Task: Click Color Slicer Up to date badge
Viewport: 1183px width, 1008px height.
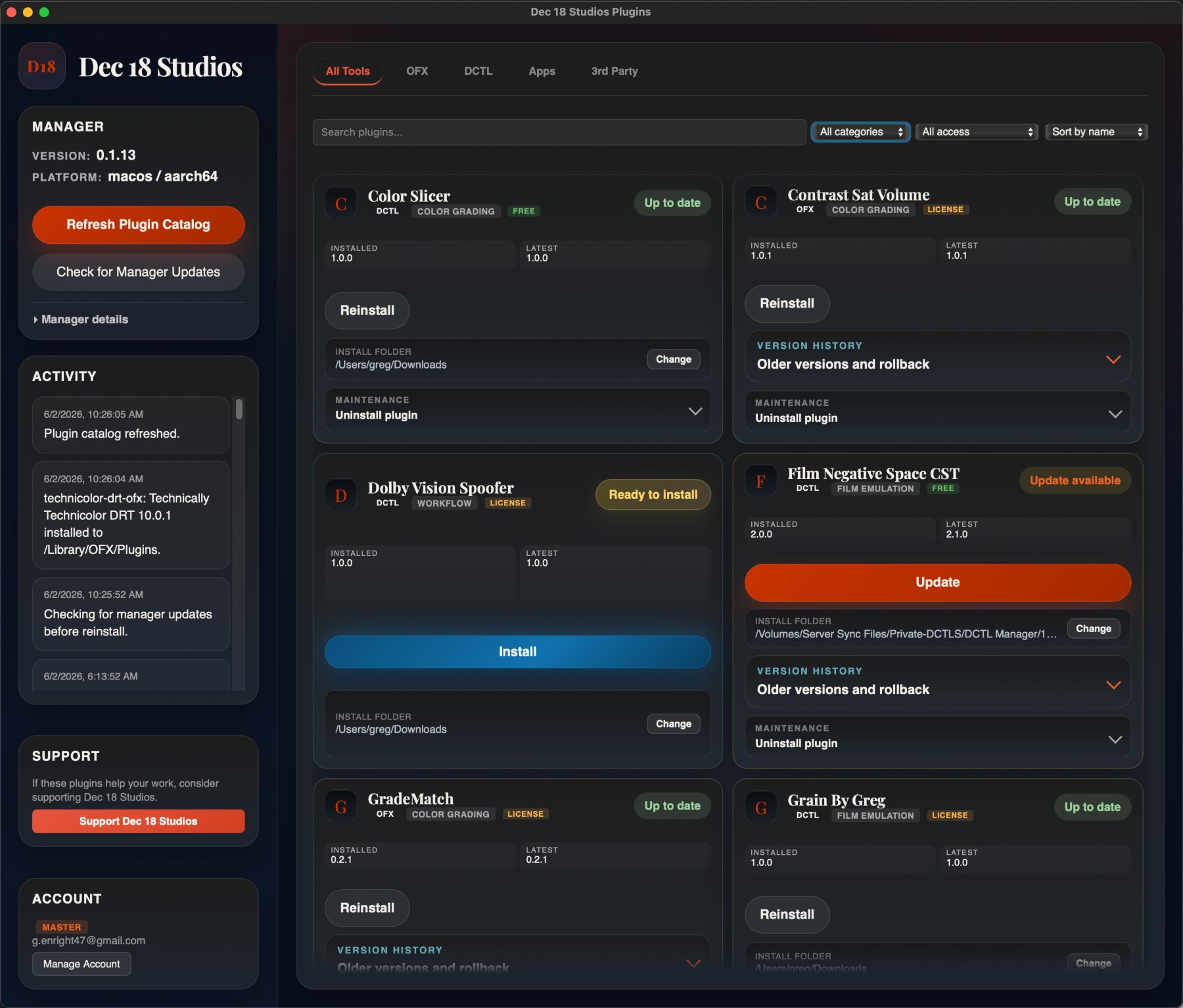Action: [672, 203]
